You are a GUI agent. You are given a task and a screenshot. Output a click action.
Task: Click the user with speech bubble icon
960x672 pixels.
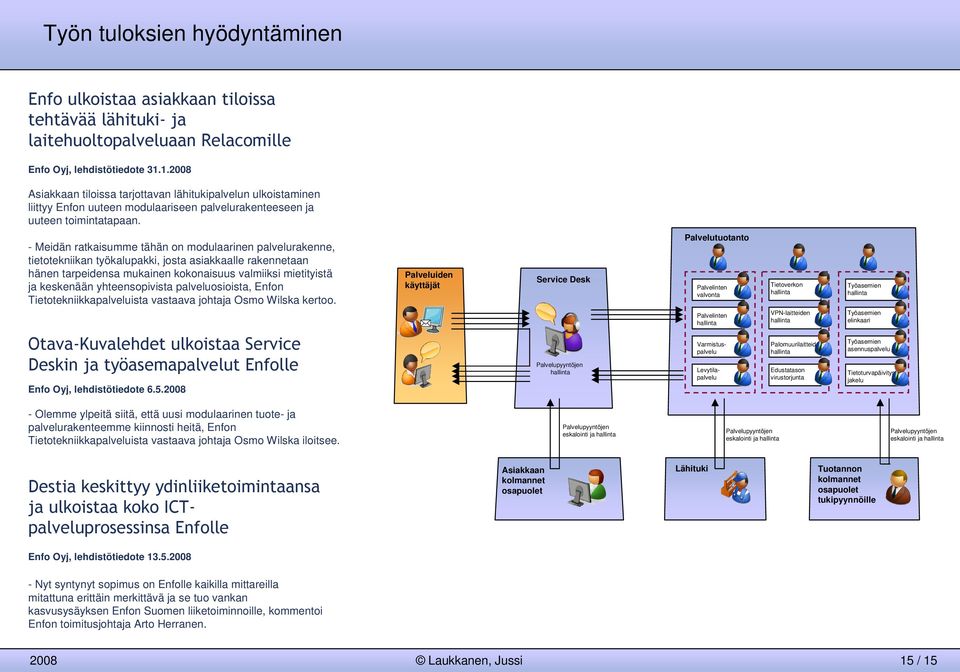pos(421,365)
